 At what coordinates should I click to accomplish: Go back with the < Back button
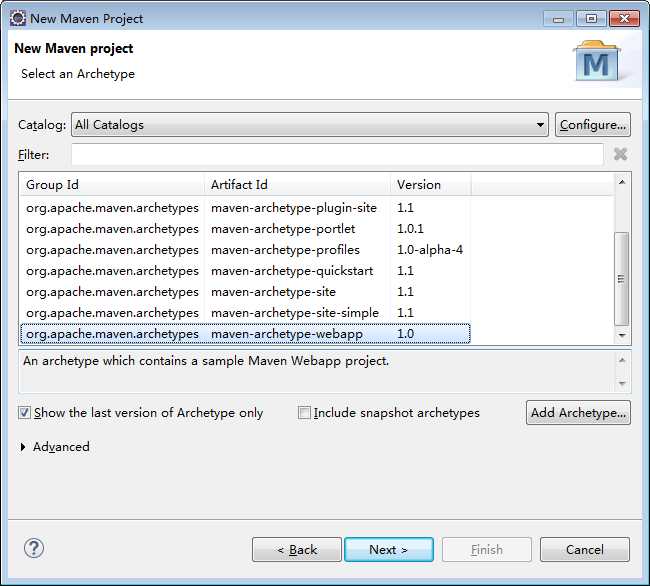297,550
